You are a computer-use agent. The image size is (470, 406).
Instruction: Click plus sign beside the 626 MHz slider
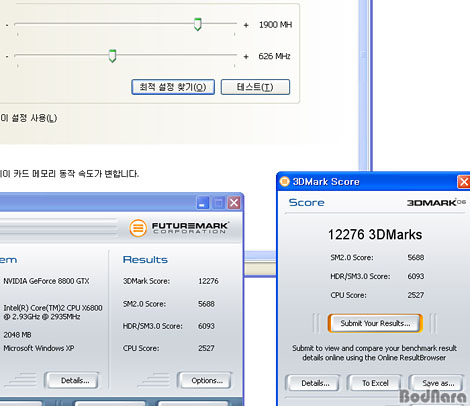coord(246,57)
